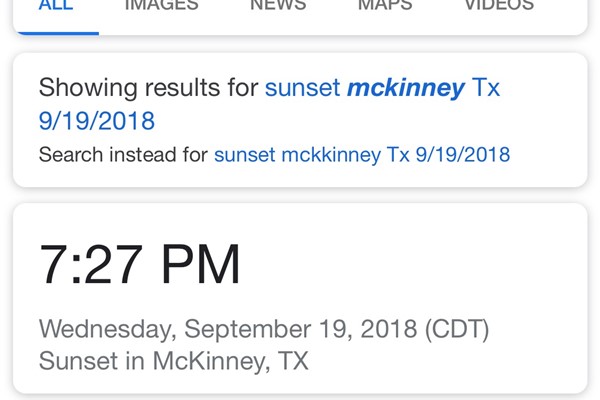Tap the "Showing results for" text
Screen dimensions: 600x400
pyautogui.click(x=148, y=88)
